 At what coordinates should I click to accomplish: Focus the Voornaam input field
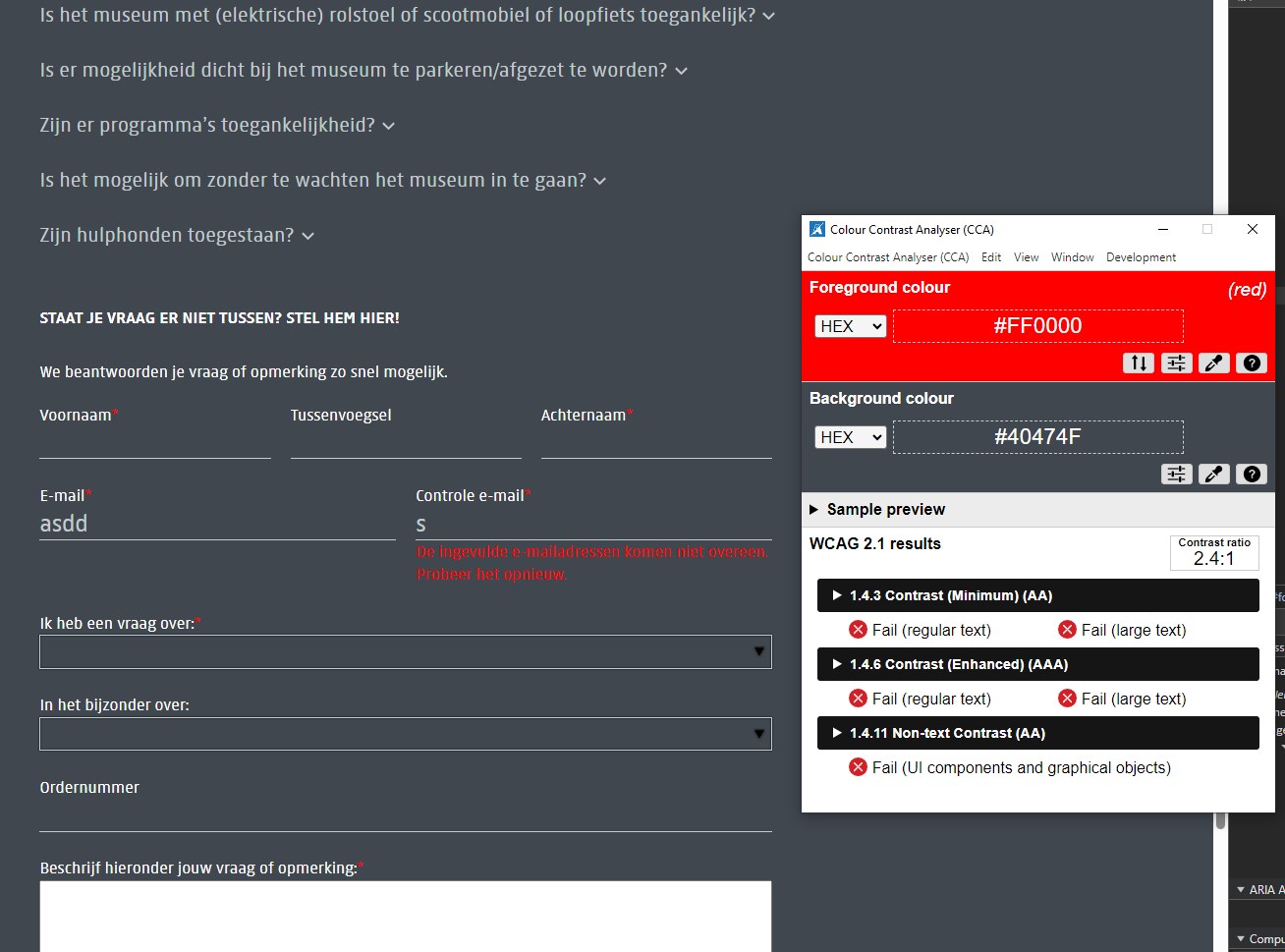click(154, 444)
